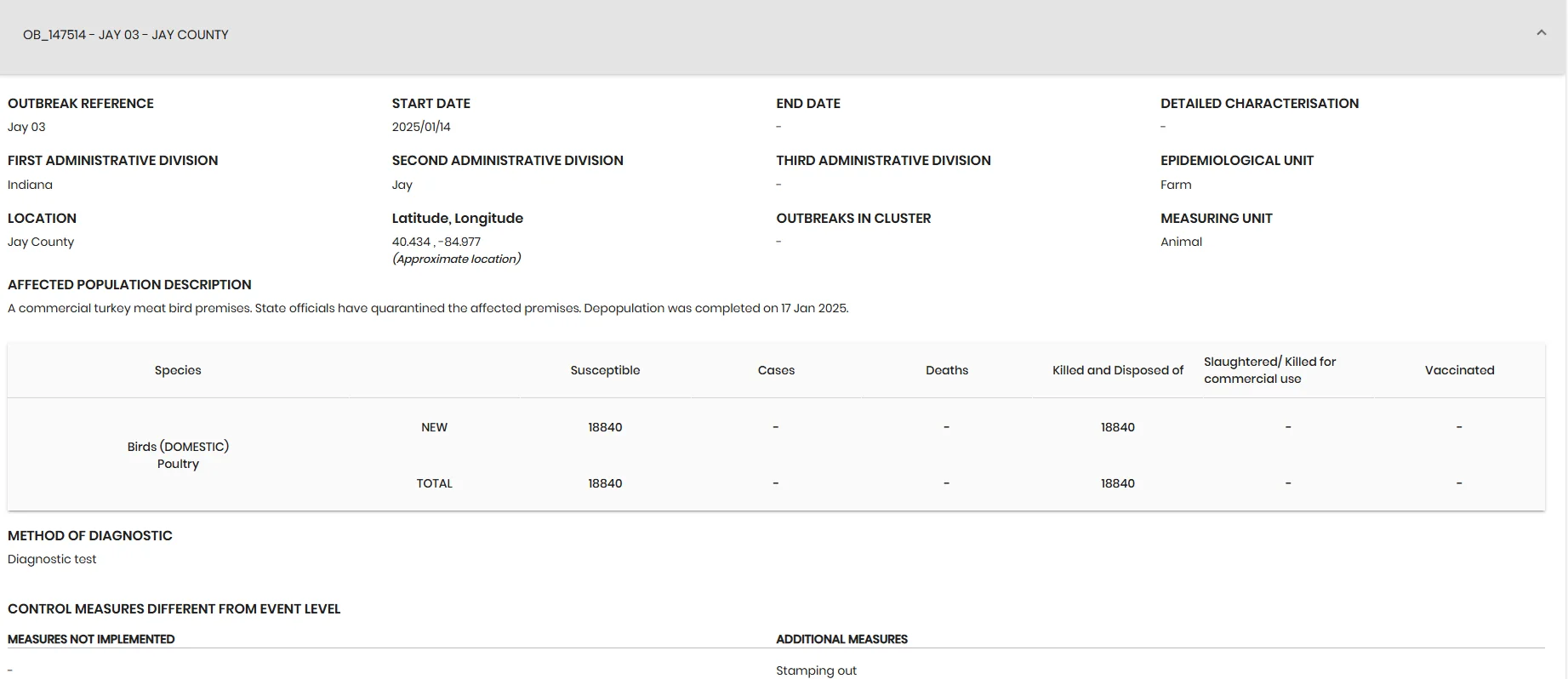Select NEW row Killed and Disposed 18840

pos(1118,427)
